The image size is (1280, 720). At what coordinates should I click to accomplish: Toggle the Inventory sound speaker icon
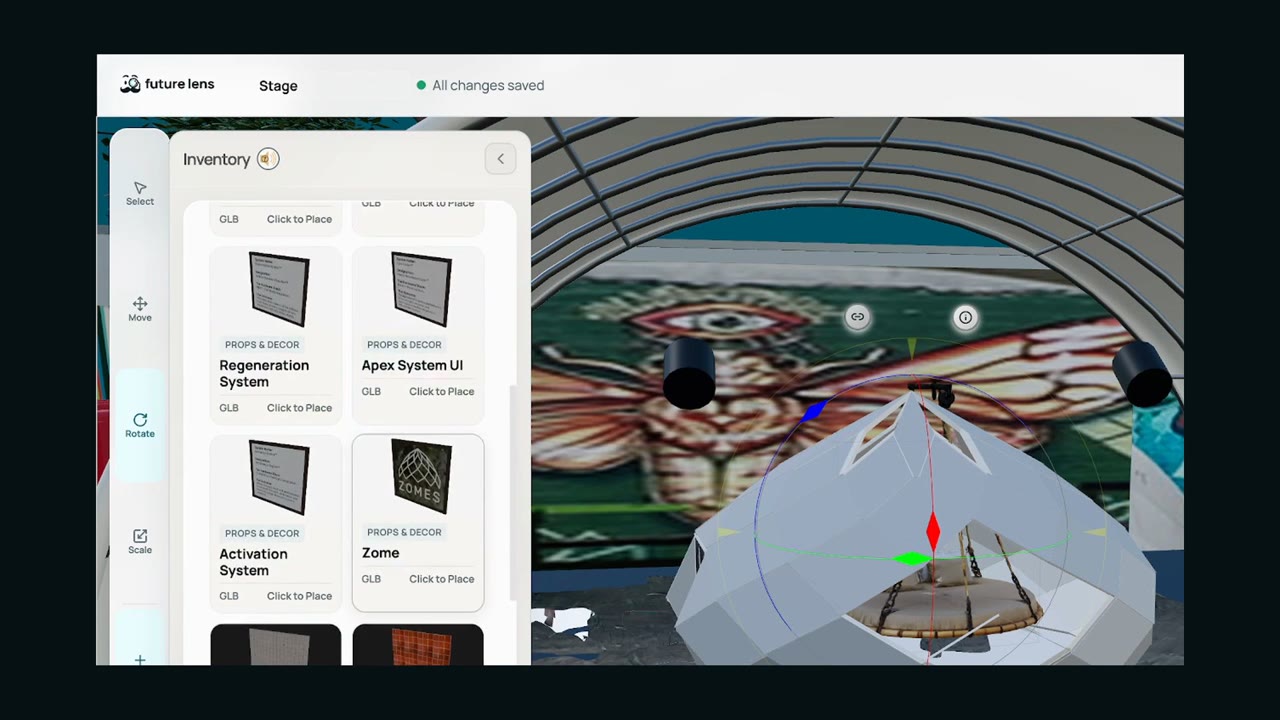268,159
